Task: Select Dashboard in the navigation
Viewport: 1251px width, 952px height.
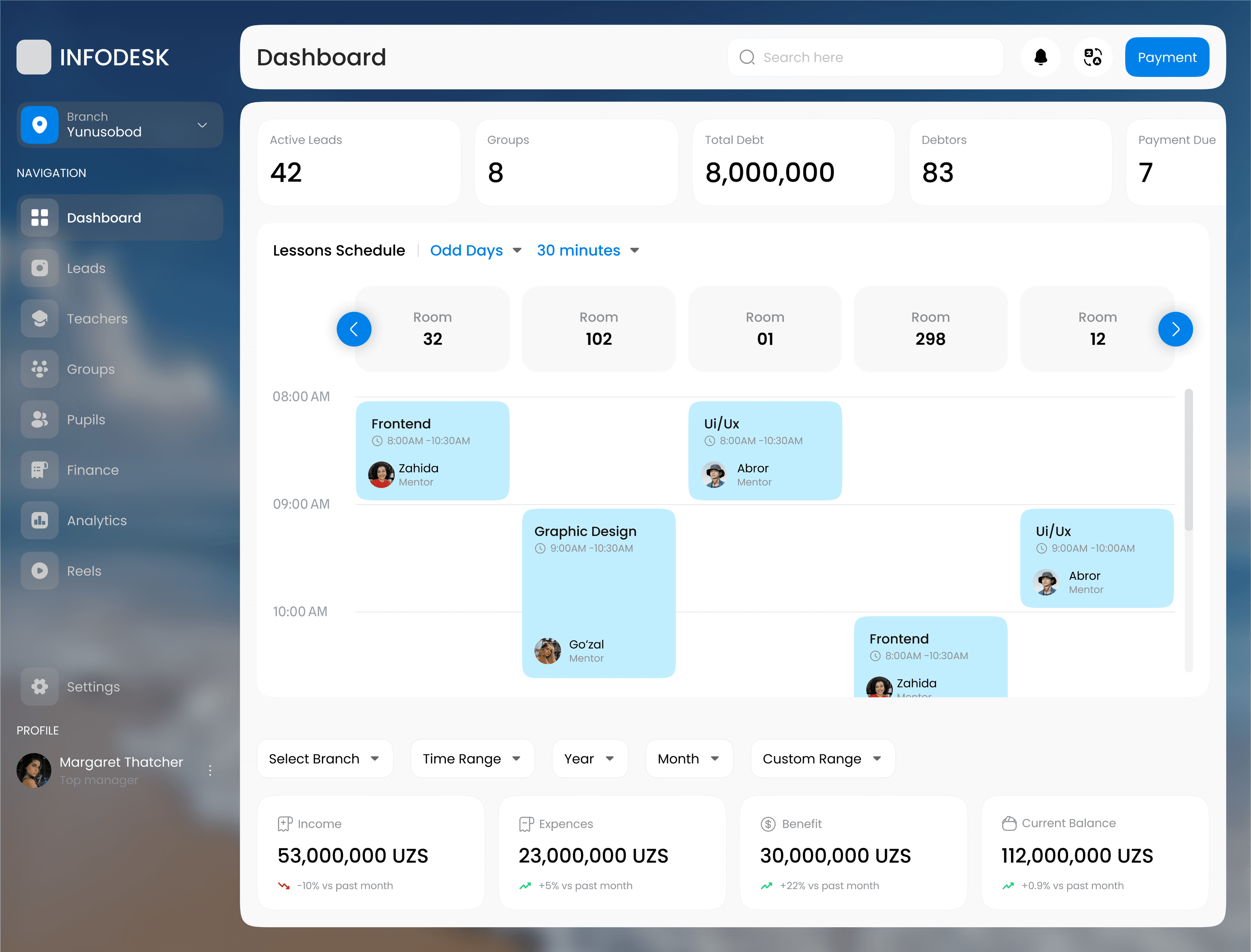Action: tap(120, 218)
